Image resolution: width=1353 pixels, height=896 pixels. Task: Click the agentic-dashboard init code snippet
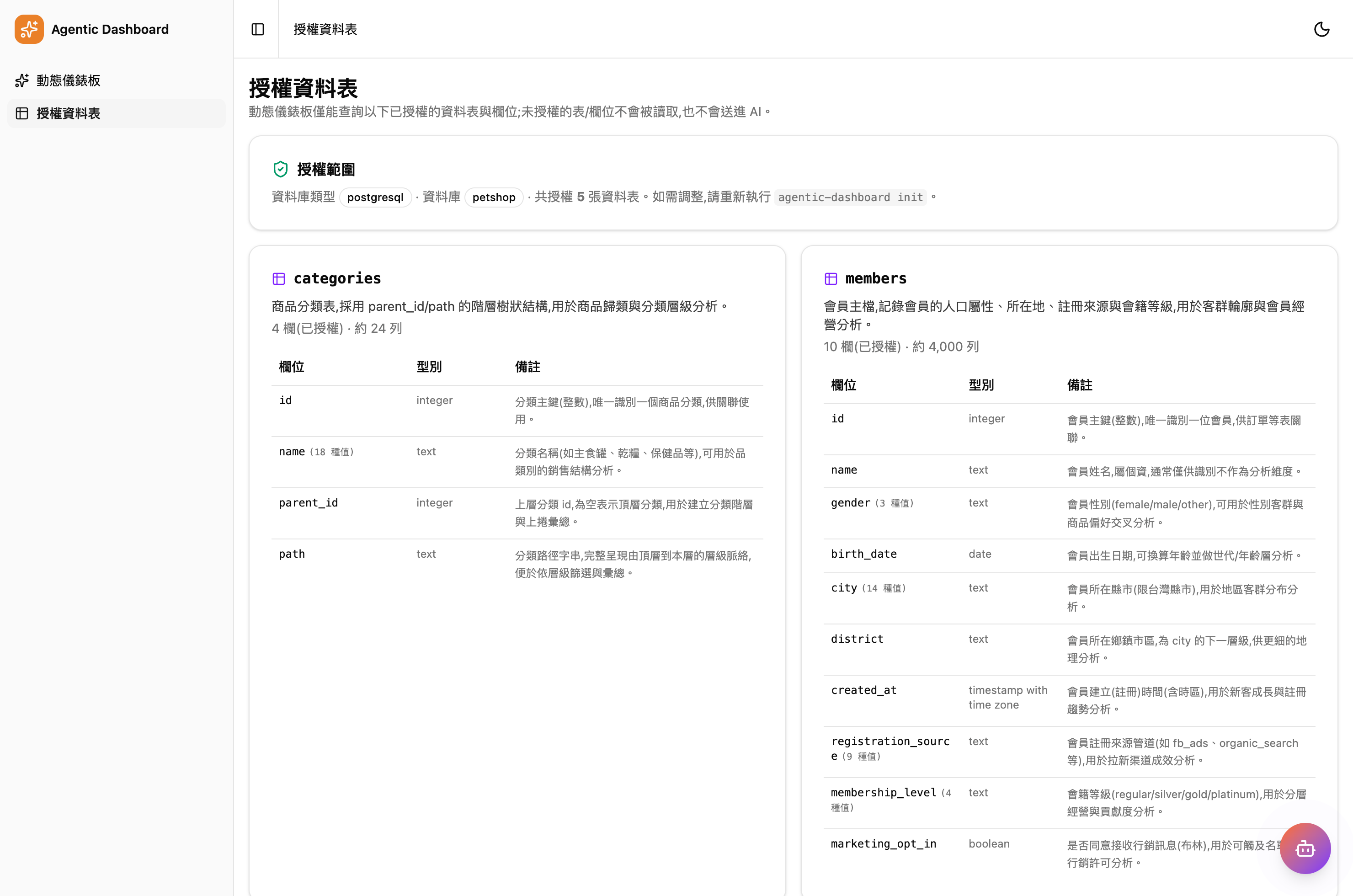click(850, 197)
